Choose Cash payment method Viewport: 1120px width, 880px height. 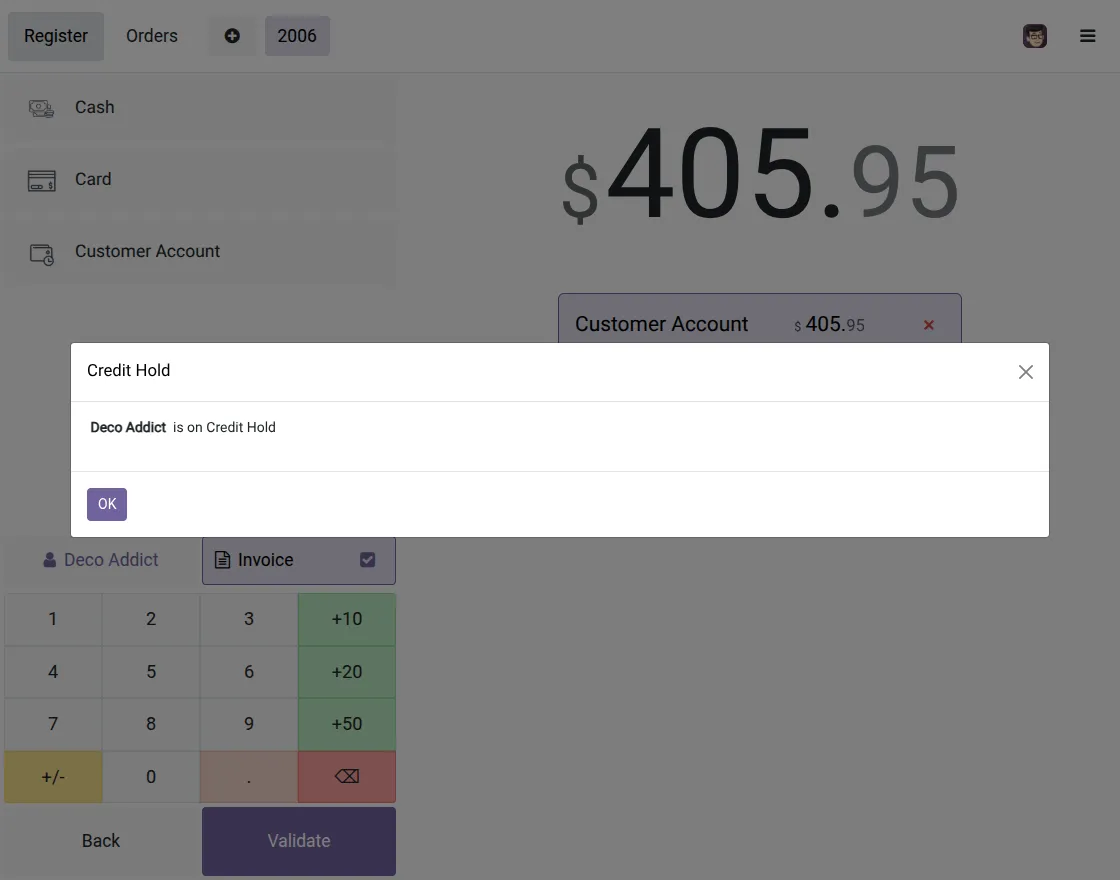pyautogui.click(x=200, y=107)
